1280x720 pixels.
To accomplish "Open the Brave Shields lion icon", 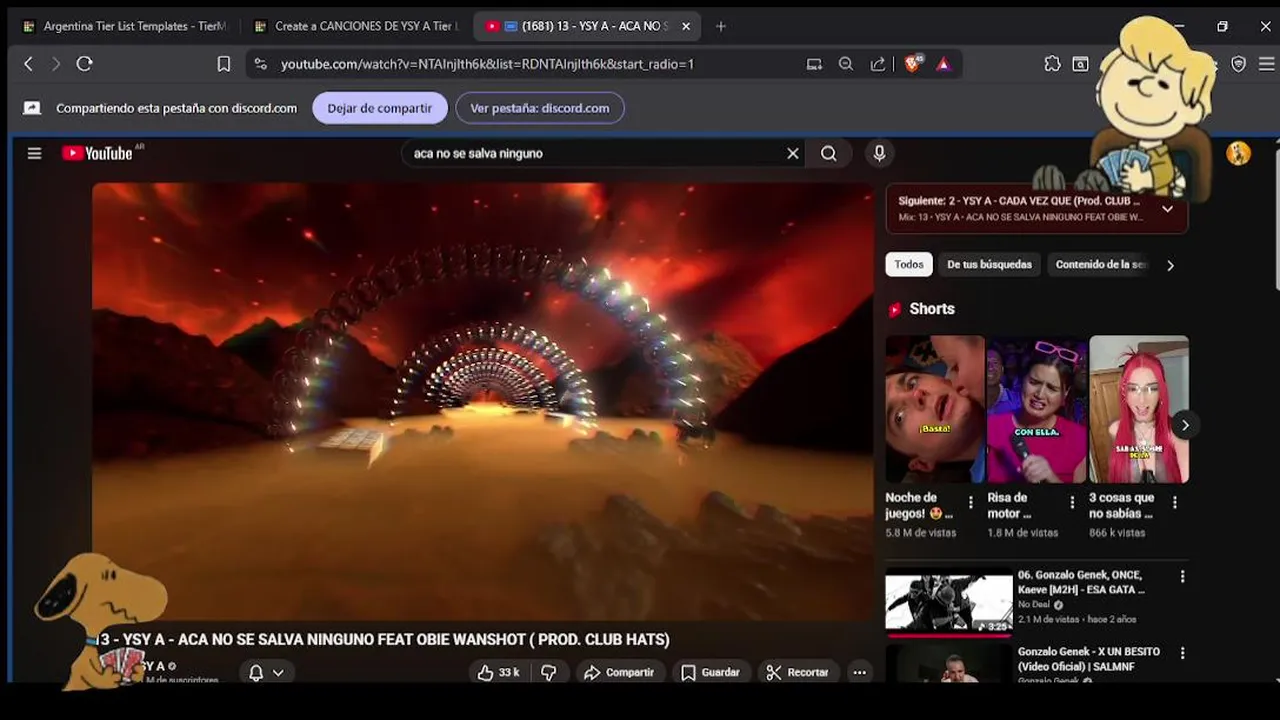I will 912,64.
